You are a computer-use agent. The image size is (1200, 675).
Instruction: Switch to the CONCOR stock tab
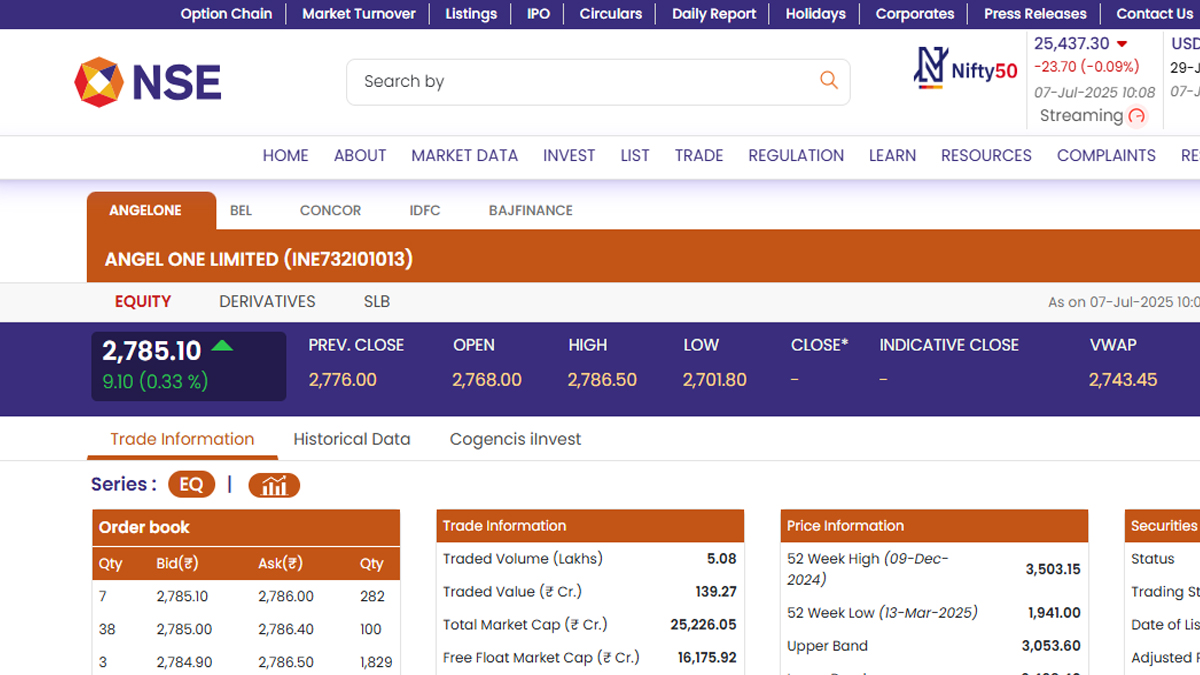pos(330,211)
